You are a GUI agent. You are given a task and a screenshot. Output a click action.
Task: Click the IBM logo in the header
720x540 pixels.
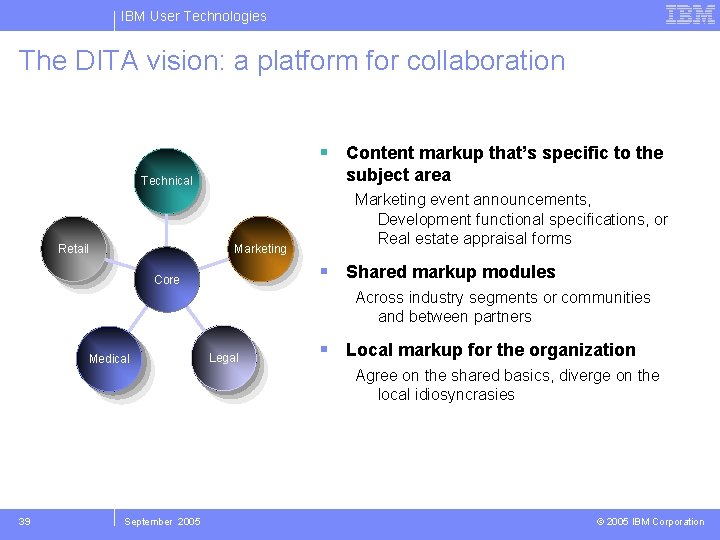coord(690,15)
